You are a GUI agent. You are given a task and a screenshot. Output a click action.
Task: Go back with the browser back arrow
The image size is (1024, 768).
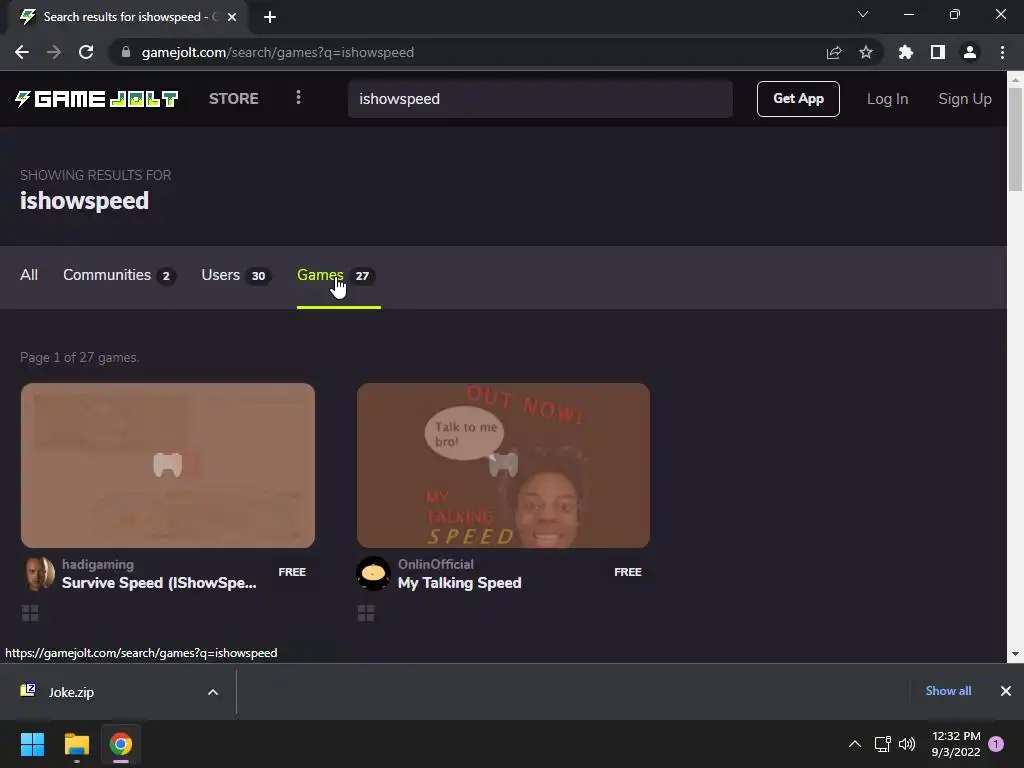[x=22, y=52]
